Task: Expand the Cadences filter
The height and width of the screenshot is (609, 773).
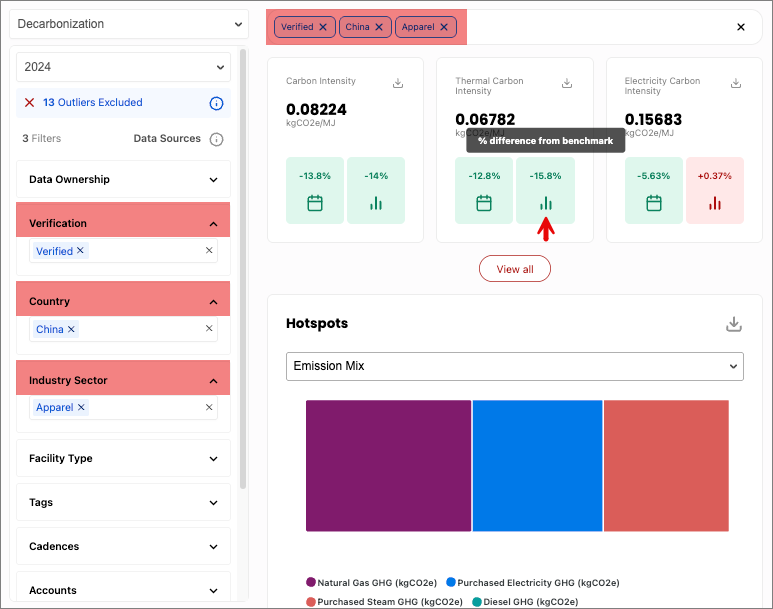Action: [x=123, y=546]
